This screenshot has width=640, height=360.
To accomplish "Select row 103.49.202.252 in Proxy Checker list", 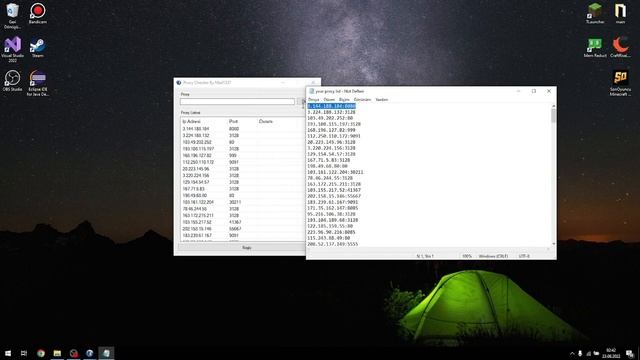I will click(243, 142).
